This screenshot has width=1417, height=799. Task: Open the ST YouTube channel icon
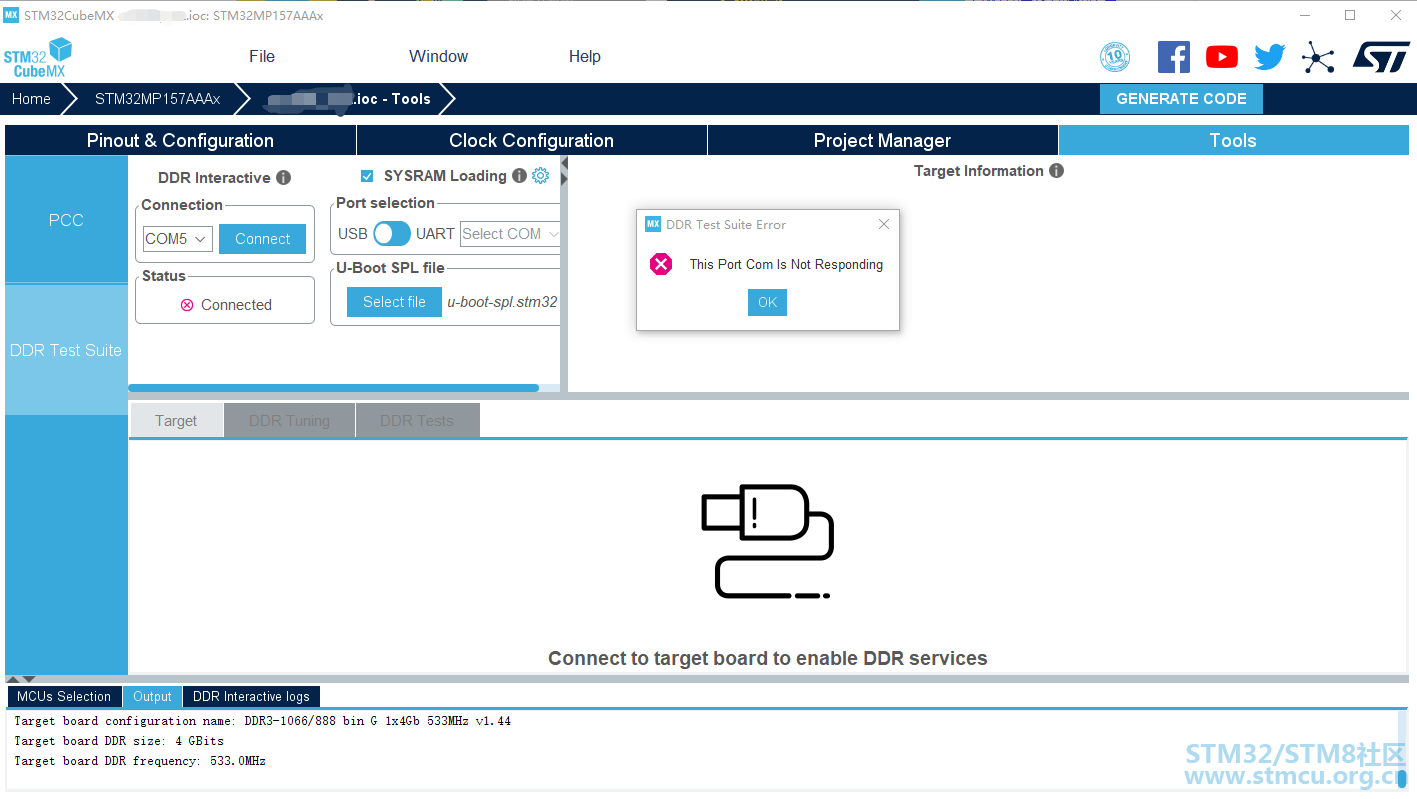1221,57
